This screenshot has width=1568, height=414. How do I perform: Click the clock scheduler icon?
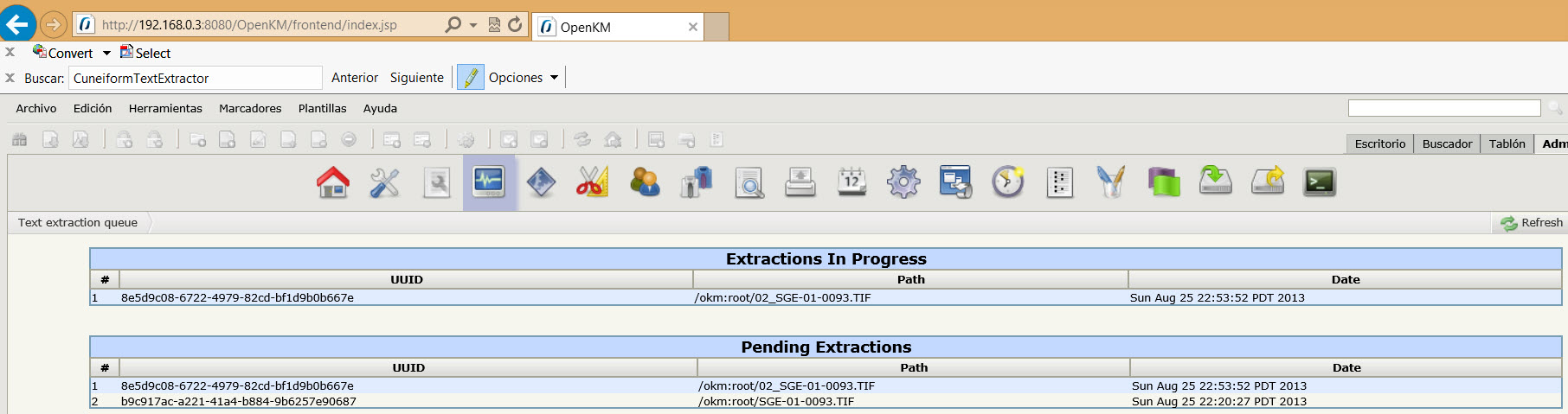tap(1008, 182)
